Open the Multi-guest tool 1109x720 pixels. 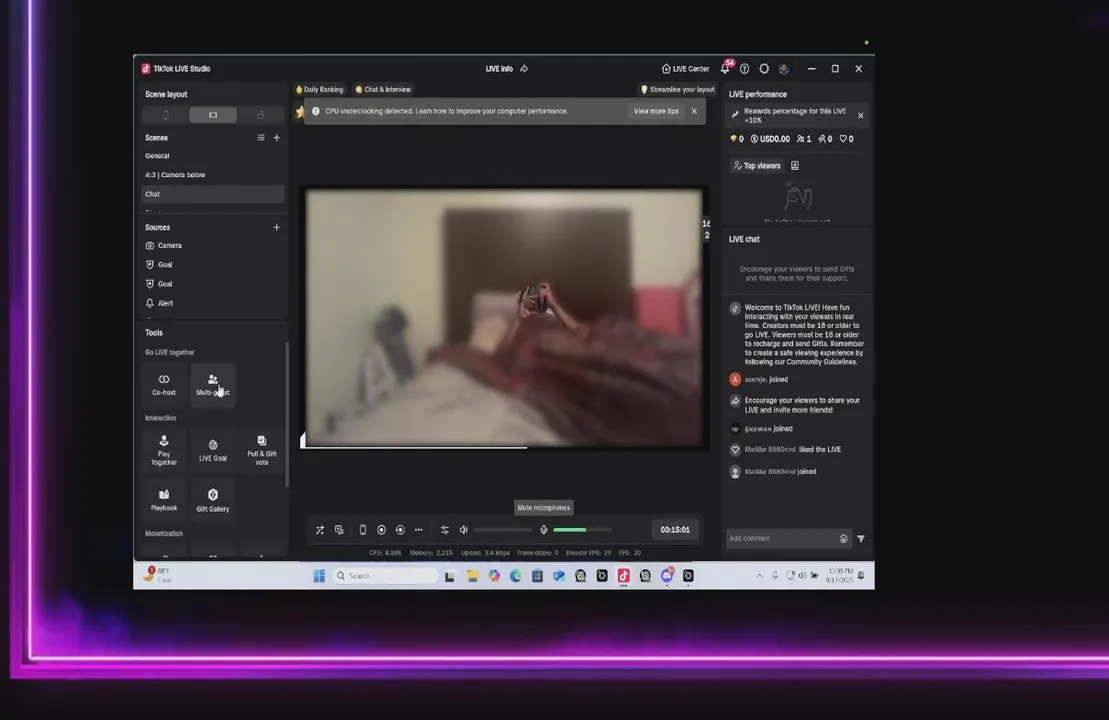(x=213, y=385)
